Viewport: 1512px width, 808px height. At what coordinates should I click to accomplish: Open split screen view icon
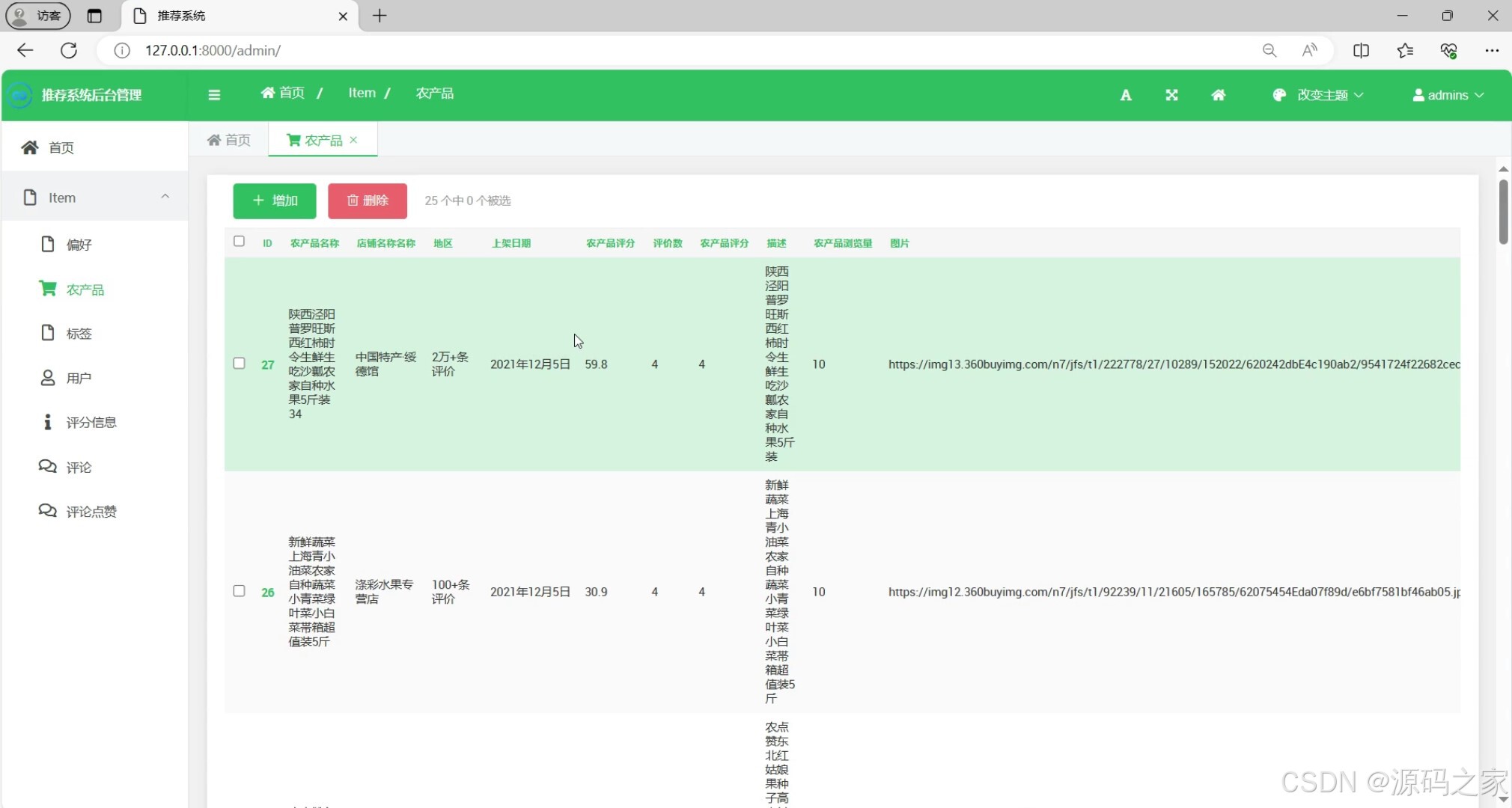(x=1362, y=50)
